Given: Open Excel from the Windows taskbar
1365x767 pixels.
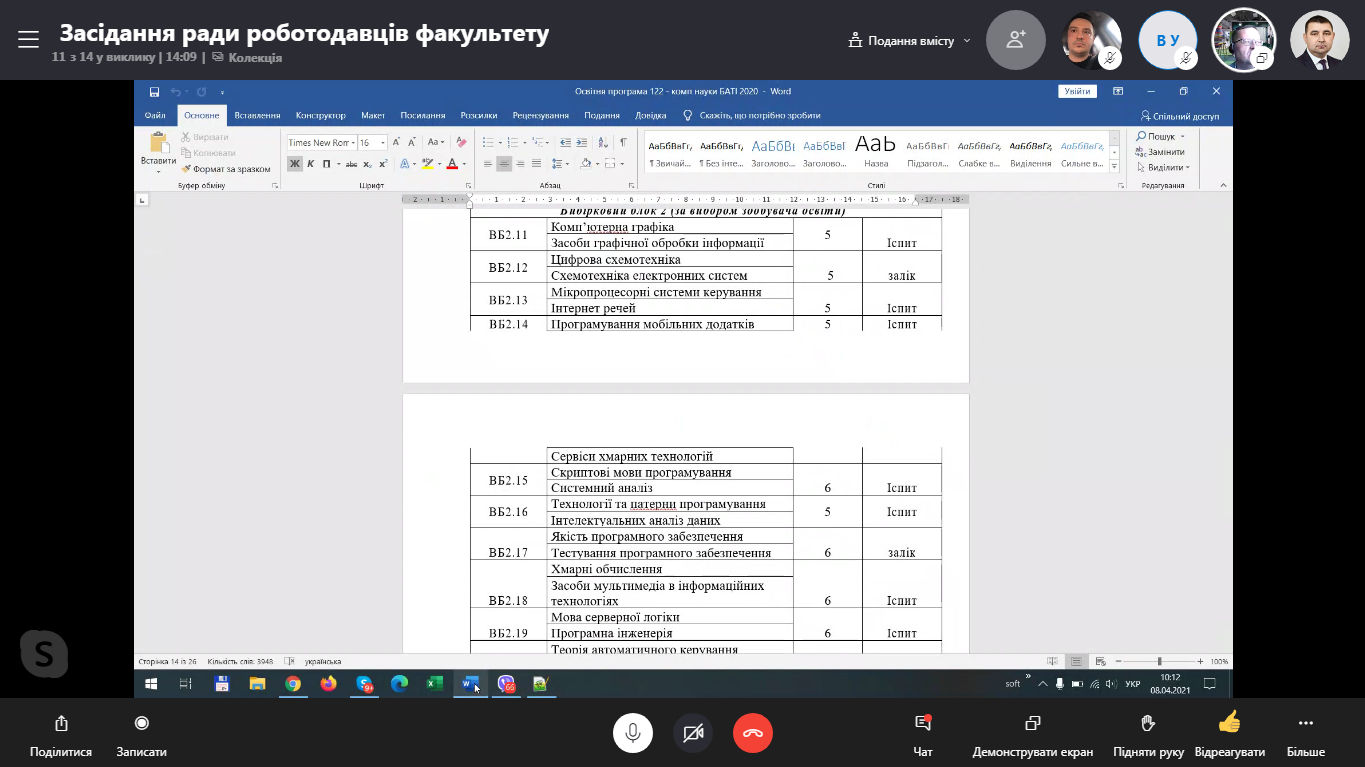Looking at the screenshot, I should (435, 684).
